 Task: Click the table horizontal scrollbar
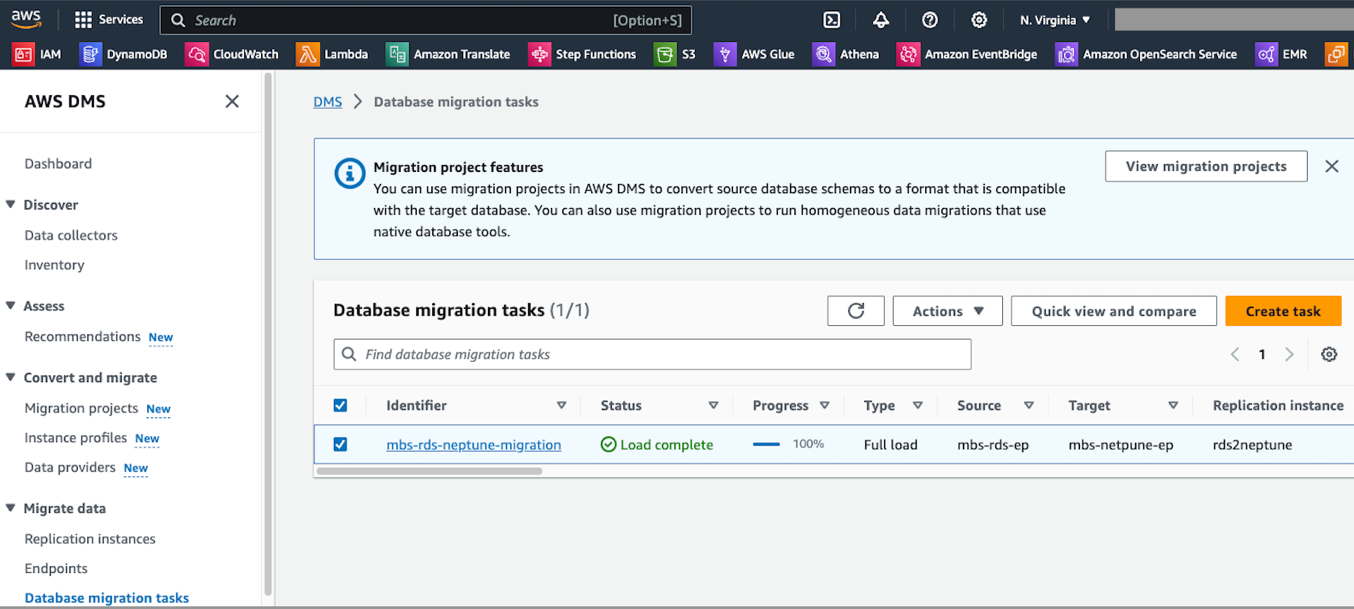coord(430,470)
